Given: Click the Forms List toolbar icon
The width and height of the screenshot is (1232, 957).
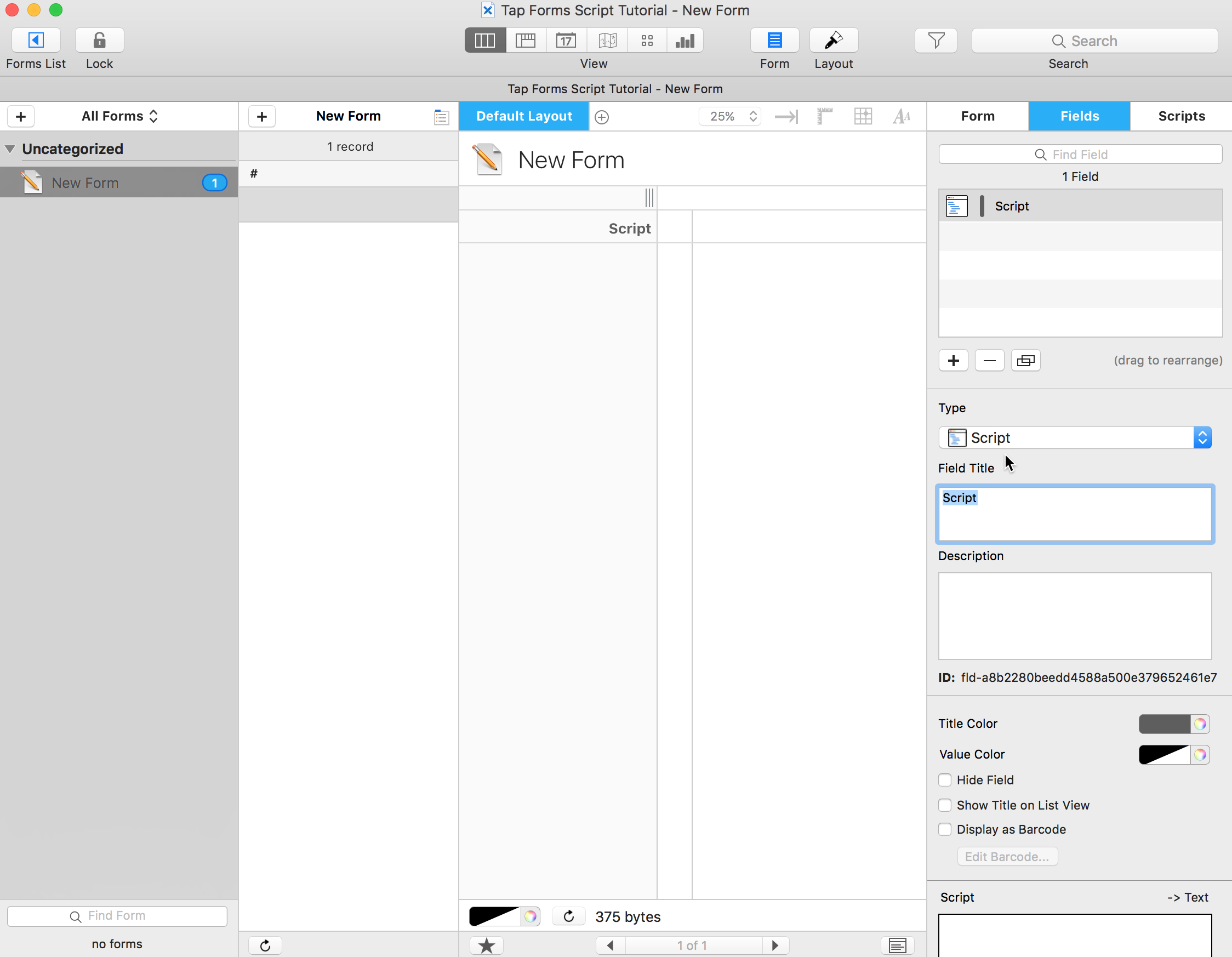Looking at the screenshot, I should pyautogui.click(x=36, y=40).
